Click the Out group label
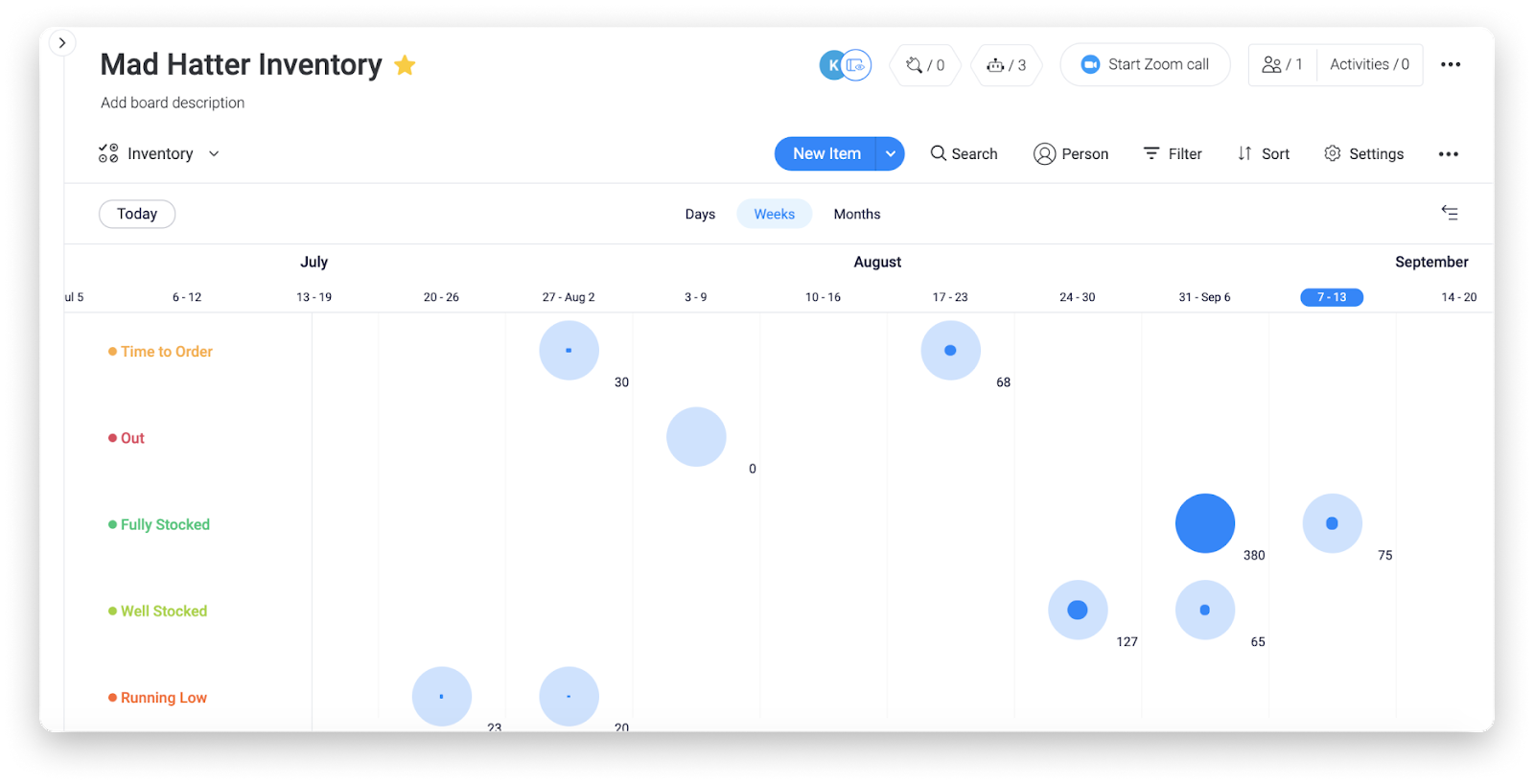Image resolution: width=1534 pixels, height=784 pixels. 132,438
